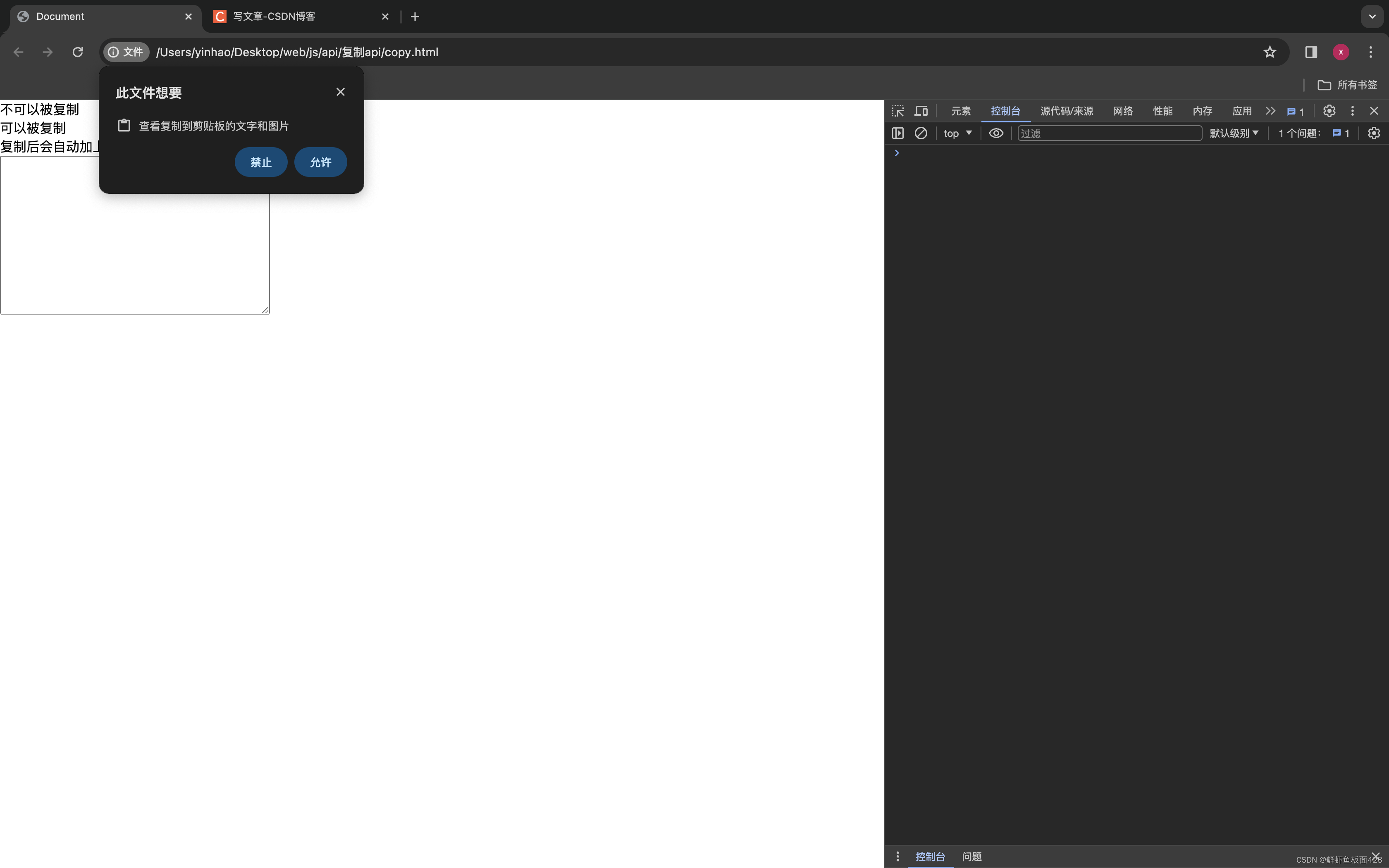The image size is (1389, 868).
Task: Activate the DevTools inspect element picker
Action: [898, 111]
